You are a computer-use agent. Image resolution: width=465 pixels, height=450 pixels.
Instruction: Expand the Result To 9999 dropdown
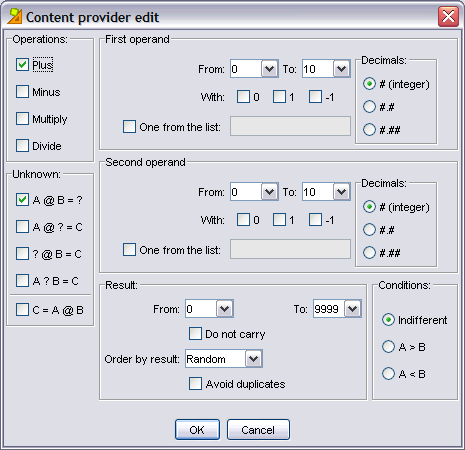point(353,309)
